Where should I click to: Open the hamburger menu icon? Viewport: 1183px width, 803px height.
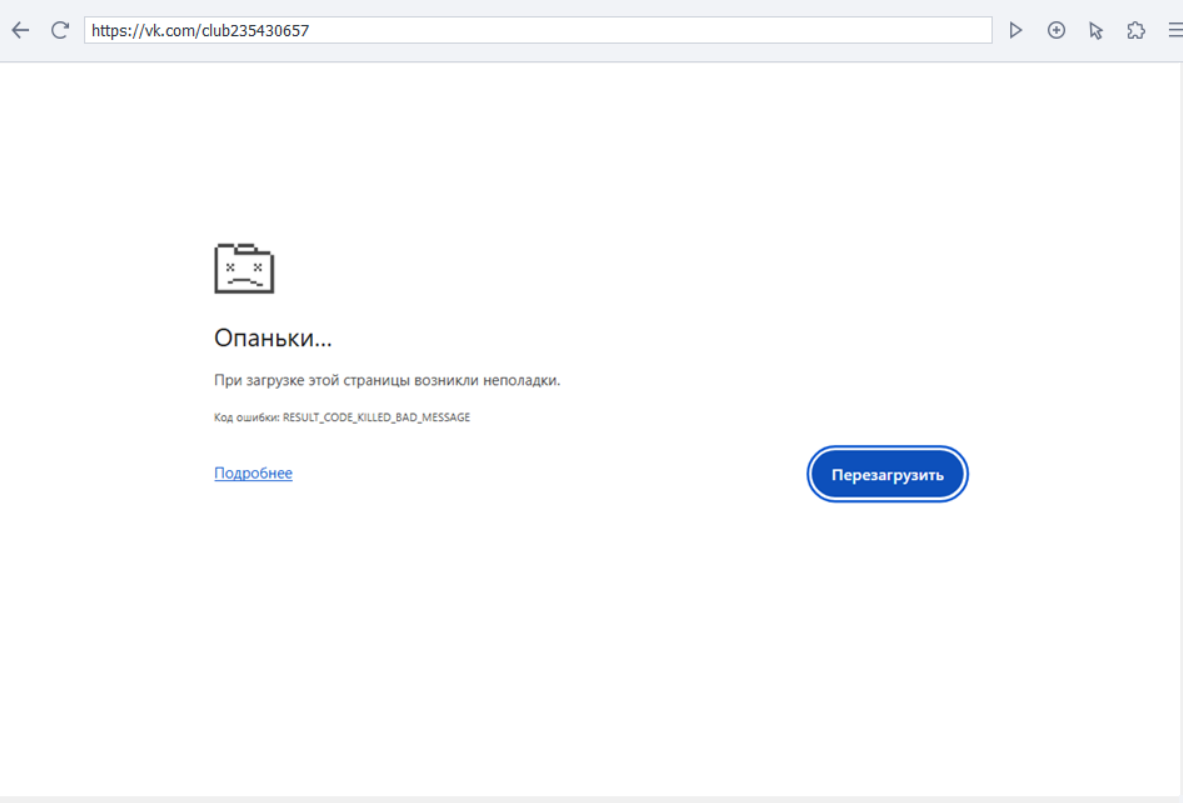[x=1175, y=30]
